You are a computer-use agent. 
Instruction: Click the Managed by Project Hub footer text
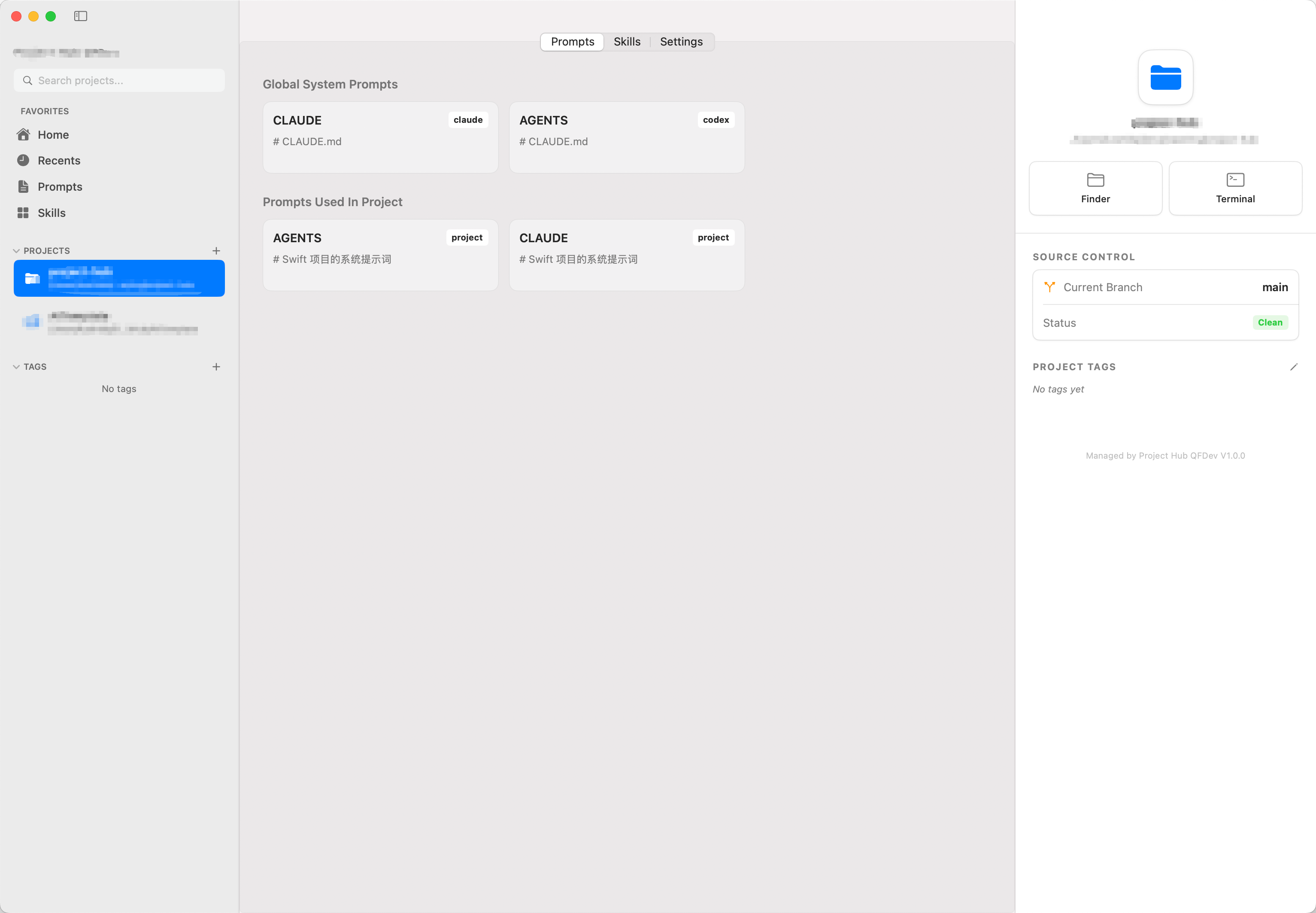click(1165, 455)
